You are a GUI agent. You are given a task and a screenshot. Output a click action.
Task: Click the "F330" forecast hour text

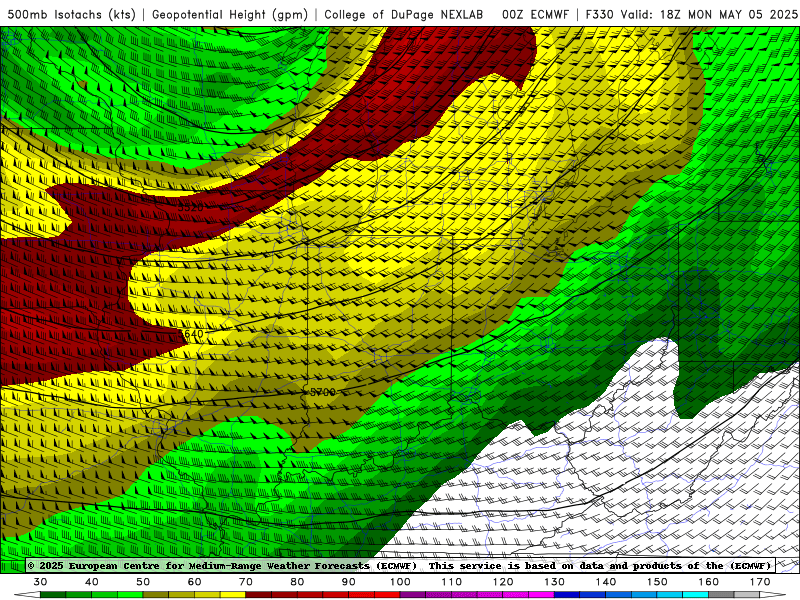pyautogui.click(x=600, y=14)
